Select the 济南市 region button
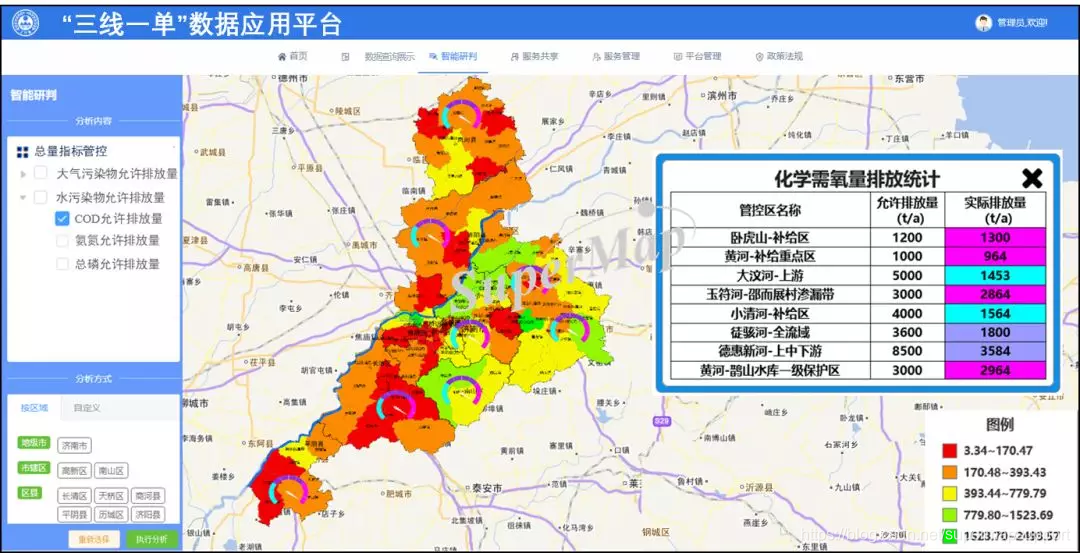 tap(74, 446)
